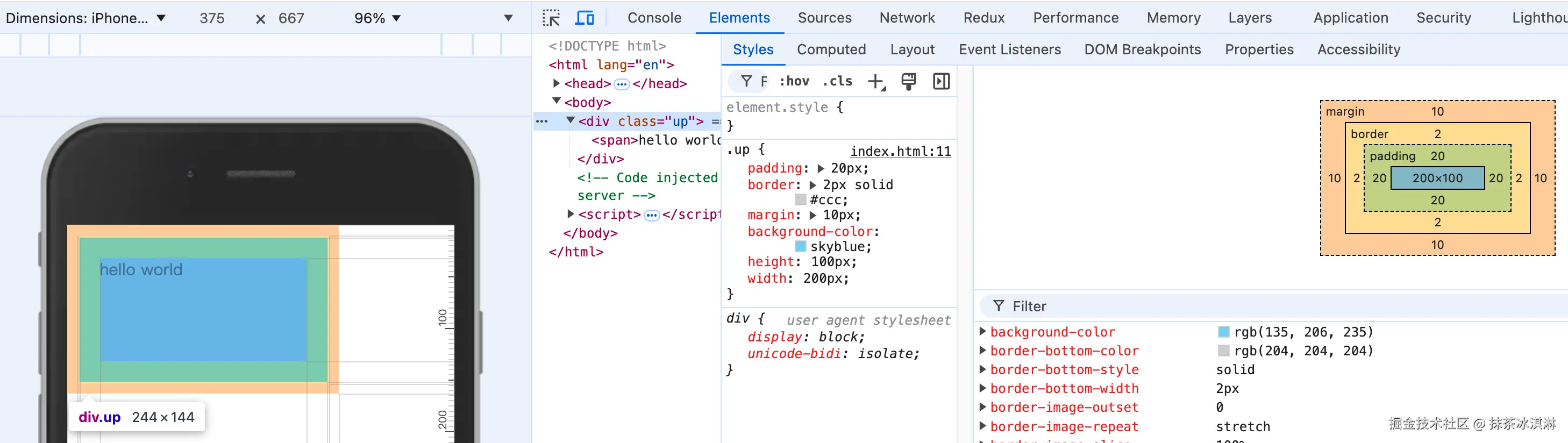The height and width of the screenshot is (443, 1568).
Task: Expand the padding shorthand triangle
Action: coord(821,168)
